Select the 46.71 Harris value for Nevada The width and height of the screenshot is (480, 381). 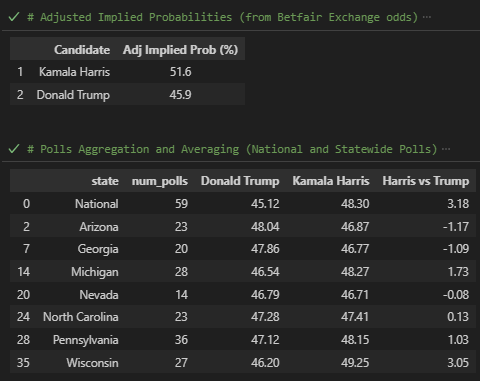coord(355,295)
